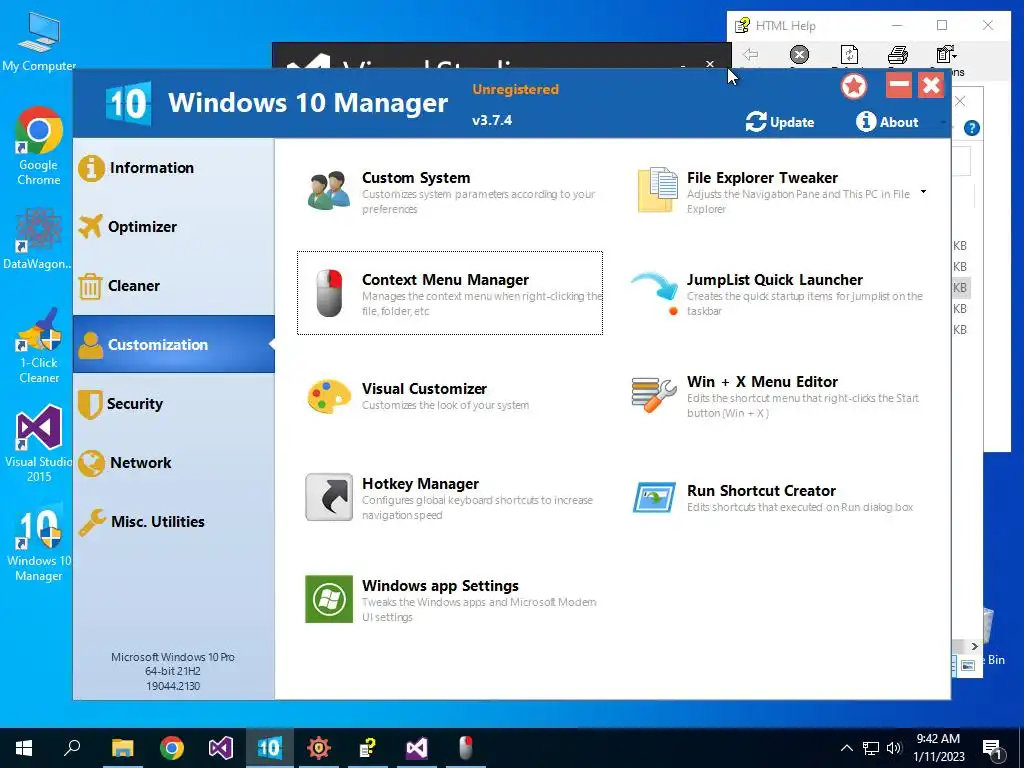
Task: Click the orange gear taskbar icon
Action: [319, 748]
